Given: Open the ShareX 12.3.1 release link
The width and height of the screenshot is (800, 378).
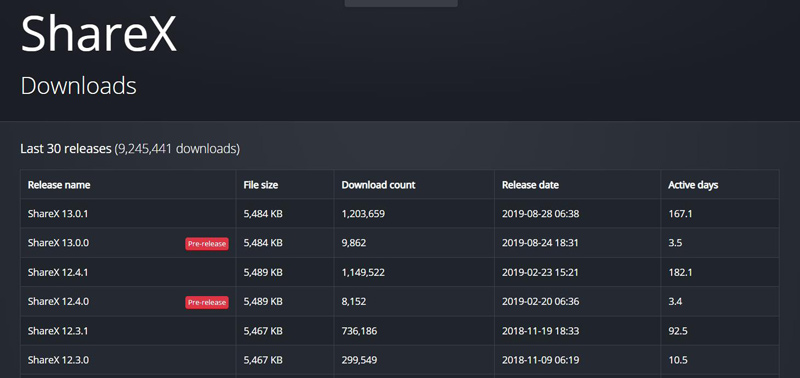Looking at the screenshot, I should [58, 331].
